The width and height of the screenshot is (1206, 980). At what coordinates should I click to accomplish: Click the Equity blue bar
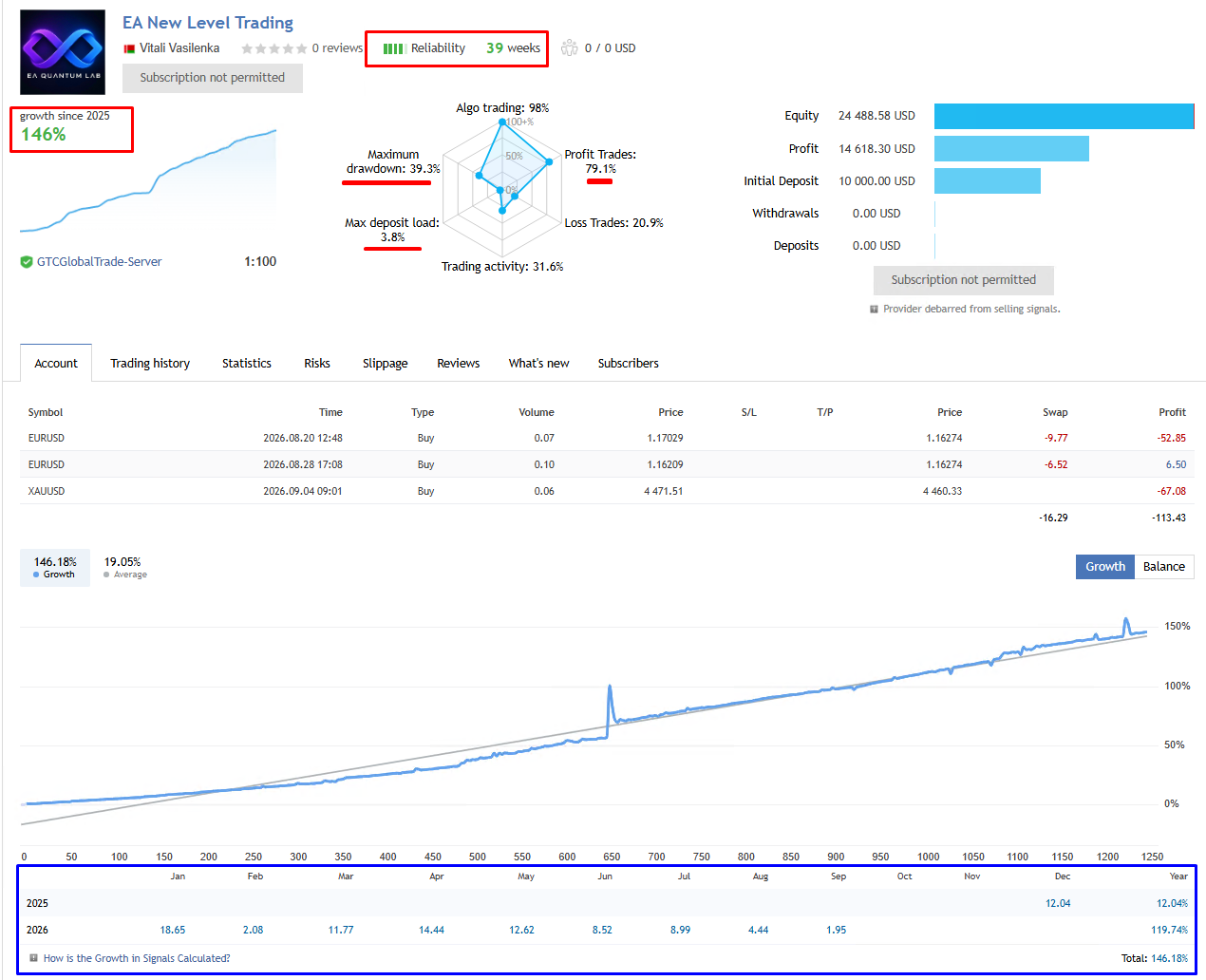(x=1064, y=116)
